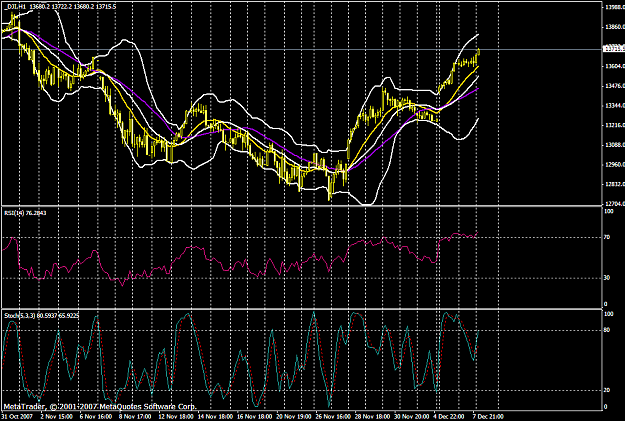Click the 28 Nov 18:00 time label

(x=372, y=417)
